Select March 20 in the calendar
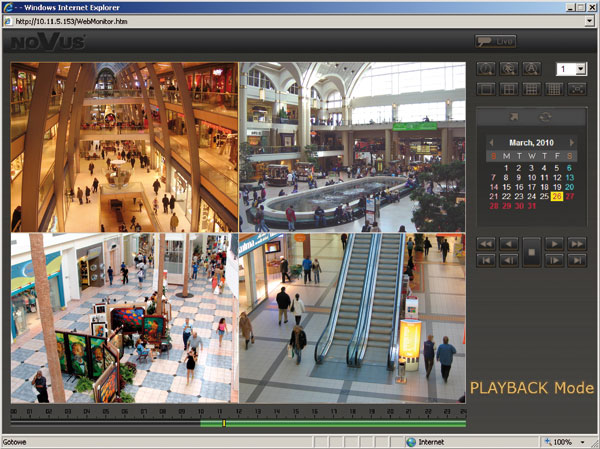The image size is (600, 449). point(570,187)
